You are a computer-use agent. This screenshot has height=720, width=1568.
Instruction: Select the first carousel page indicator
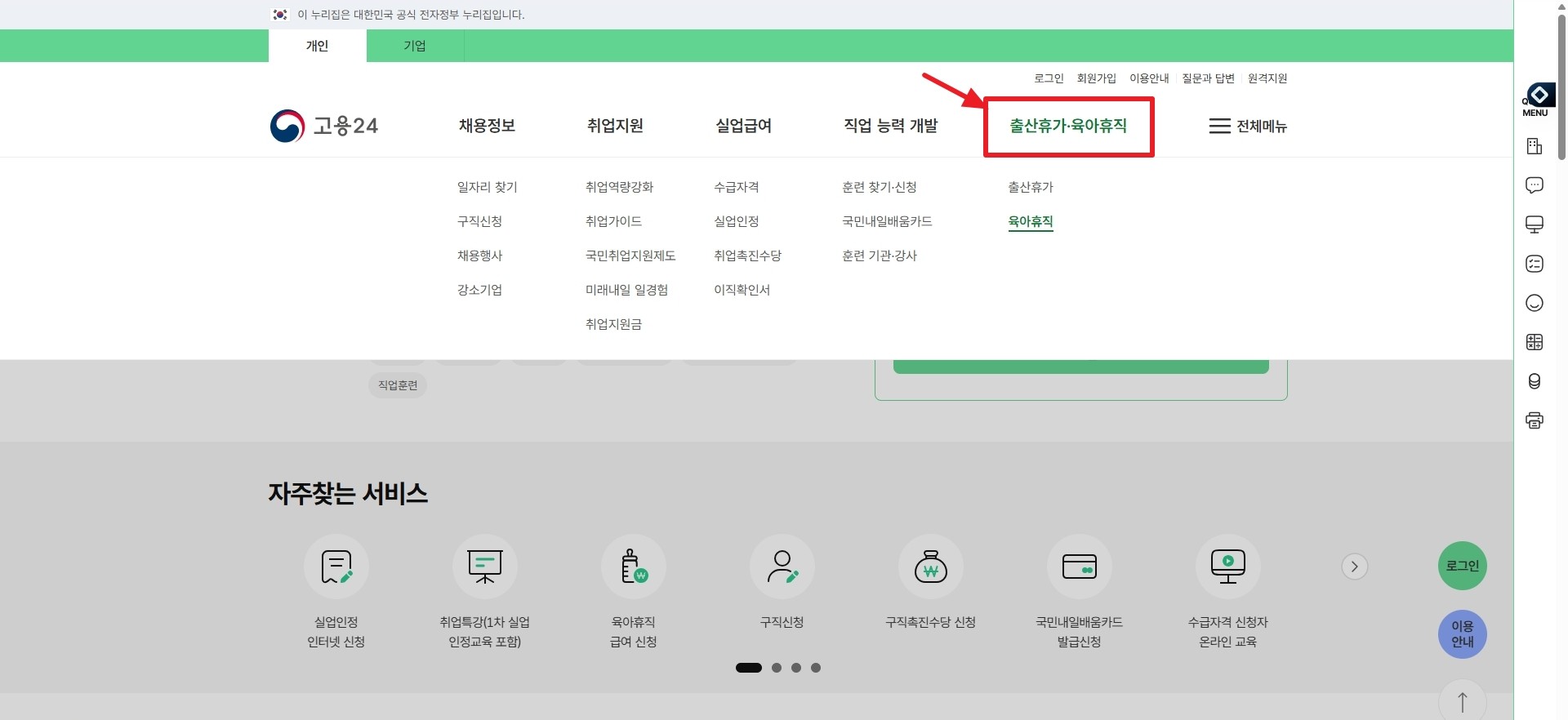pyautogui.click(x=749, y=668)
